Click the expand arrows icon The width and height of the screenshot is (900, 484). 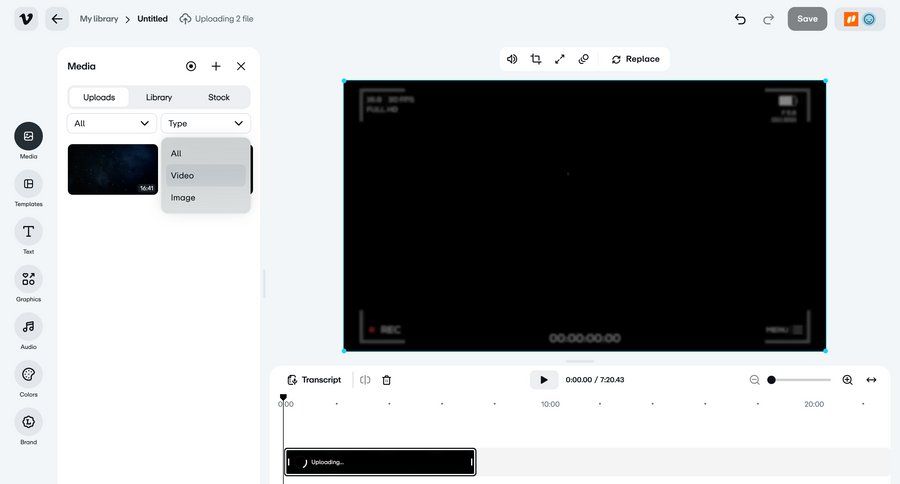(560, 59)
